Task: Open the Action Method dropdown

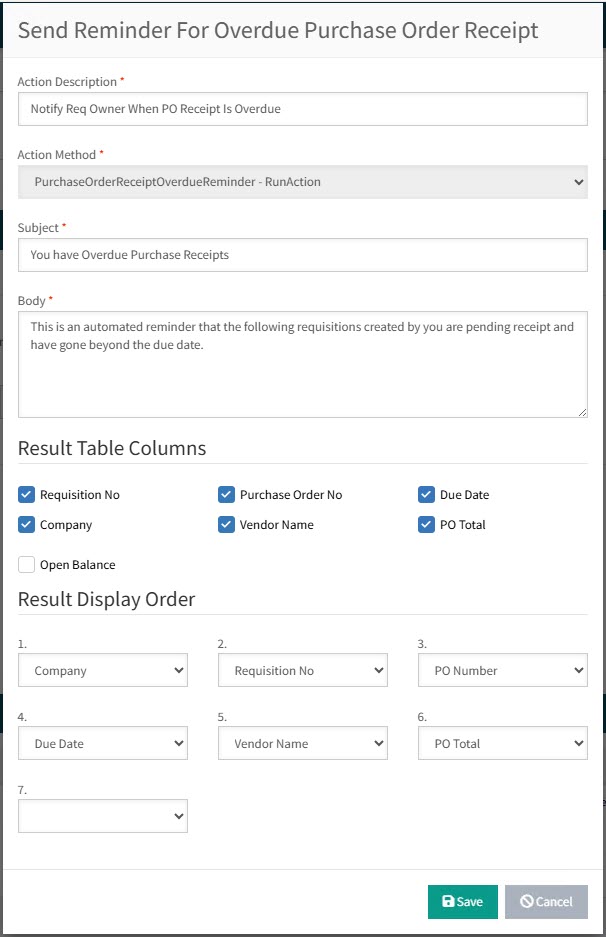Action: tap(302, 182)
